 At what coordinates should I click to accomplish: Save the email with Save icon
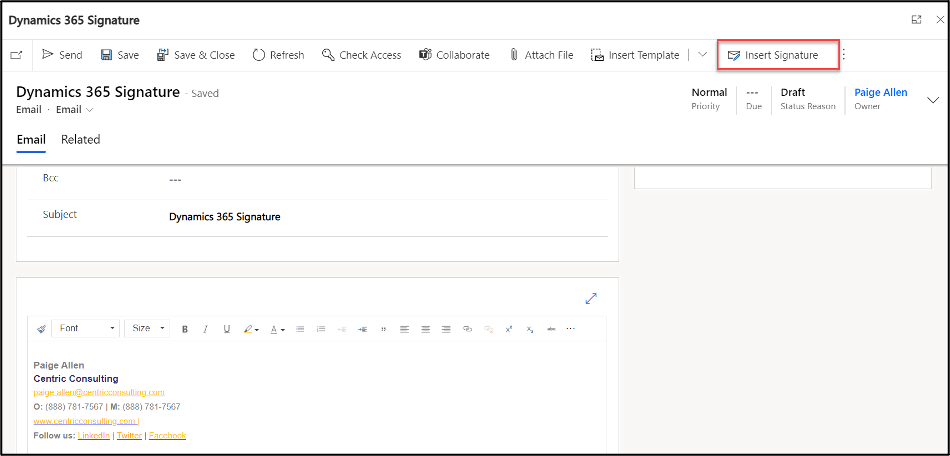[107, 55]
